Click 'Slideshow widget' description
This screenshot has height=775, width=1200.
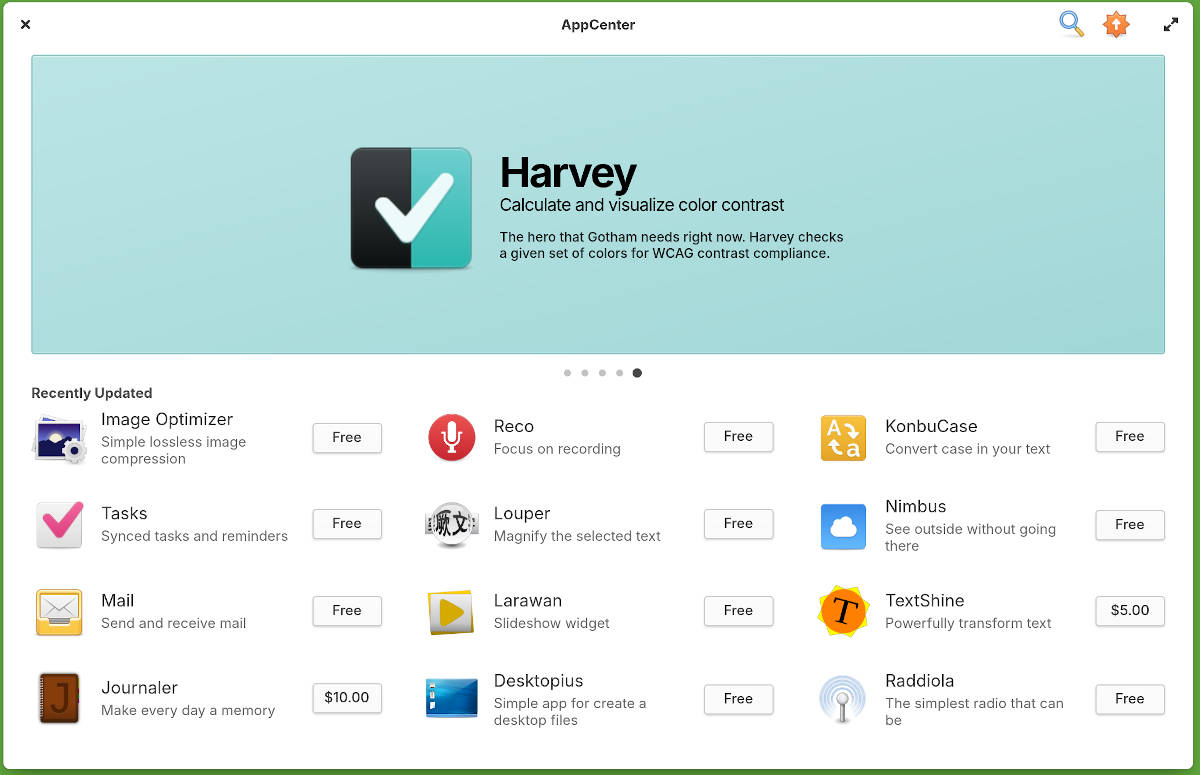[x=552, y=623]
